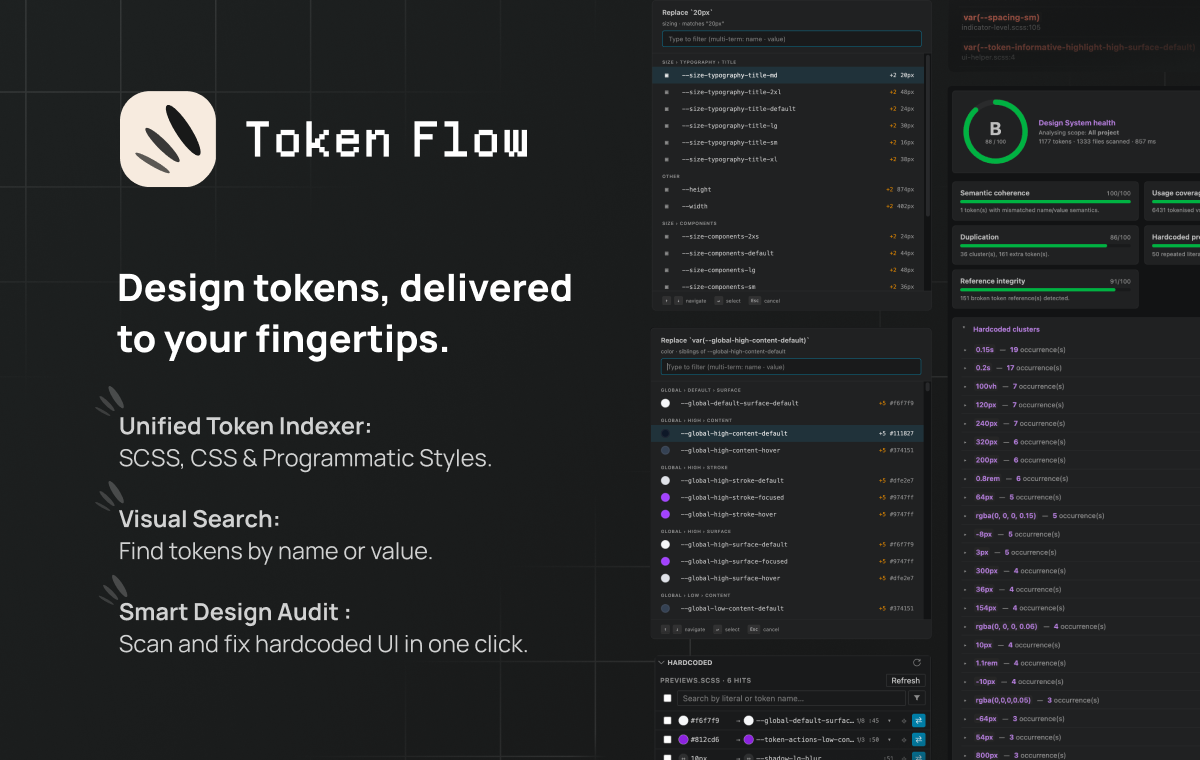The image size is (1200, 760).
Task: Open the Reference integrity card
Action: pyautogui.click(x=1045, y=289)
